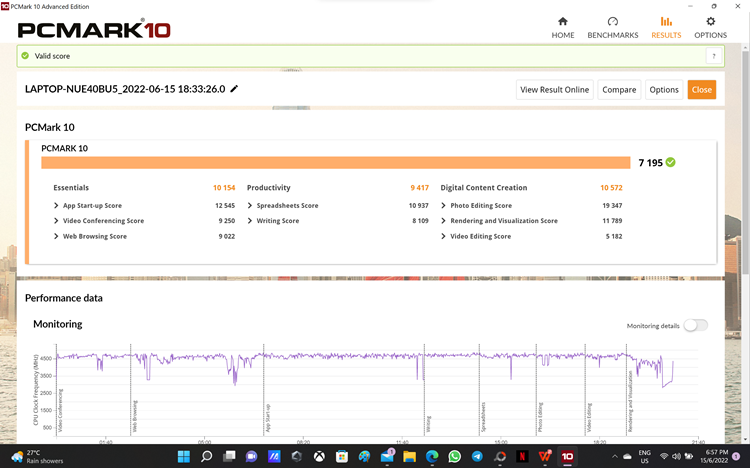Open File Explorer from the taskbar
Image resolution: width=750 pixels, height=468 pixels.
tap(409, 456)
